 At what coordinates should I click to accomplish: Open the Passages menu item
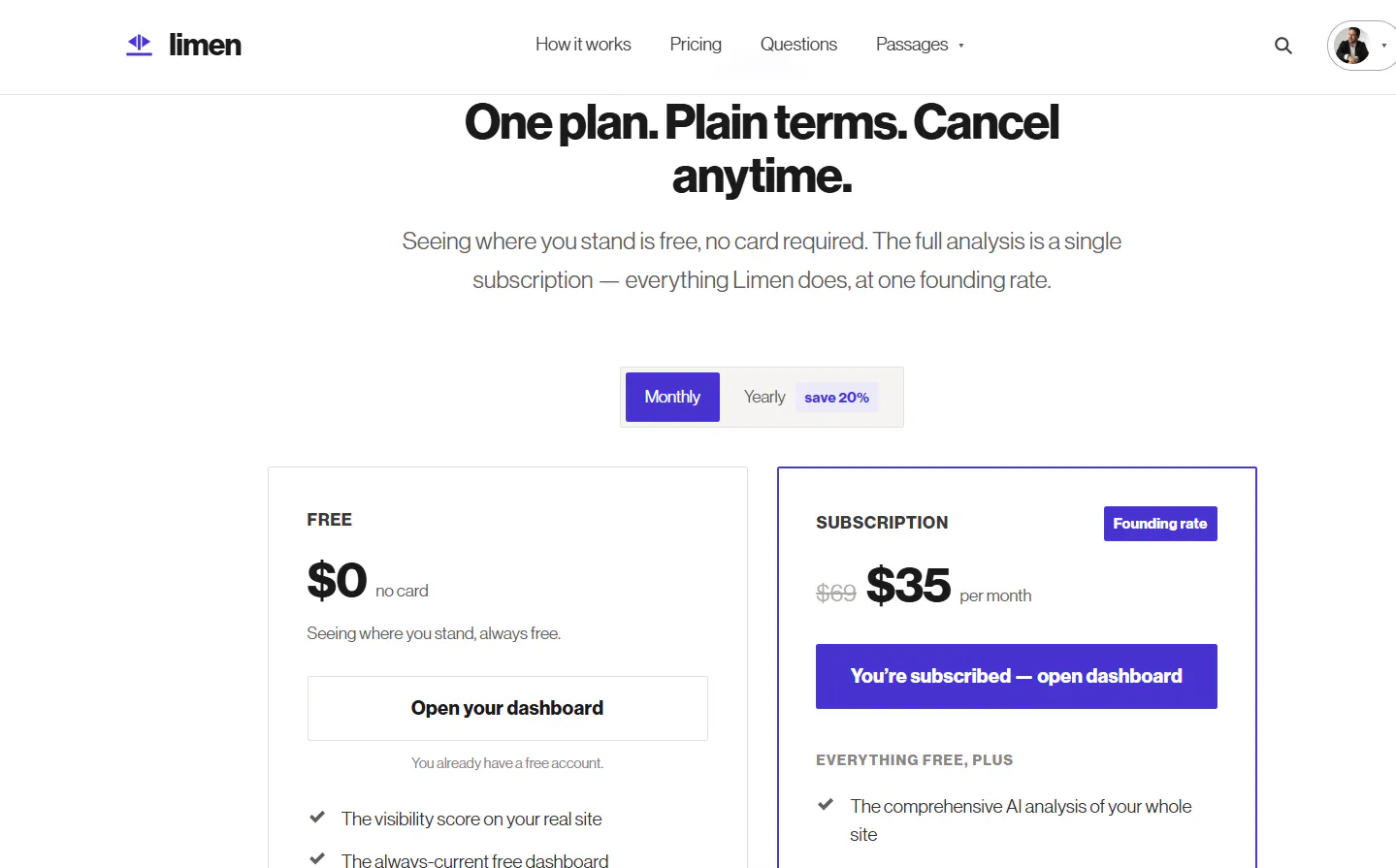coord(911,45)
